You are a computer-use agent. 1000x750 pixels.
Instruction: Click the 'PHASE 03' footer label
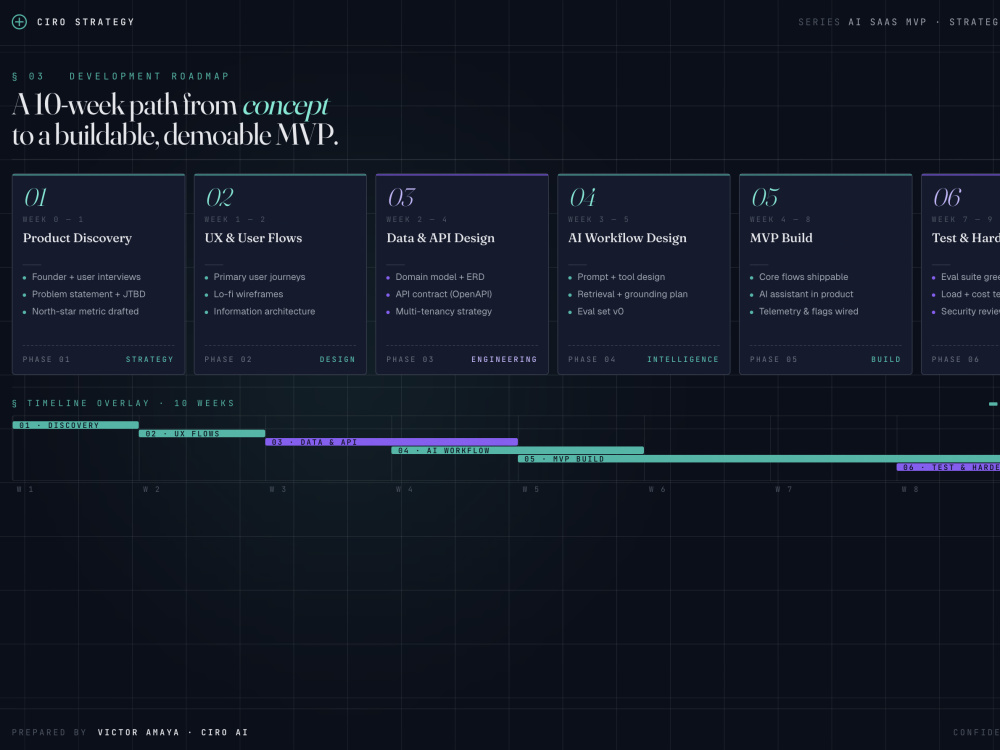[410, 360]
